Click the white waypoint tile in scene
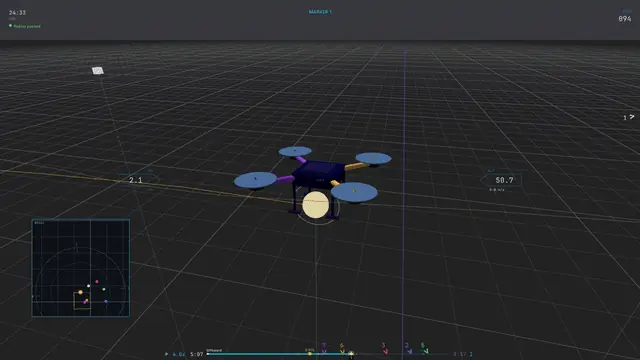Screen dimensions: 640x360 click(x=98, y=71)
